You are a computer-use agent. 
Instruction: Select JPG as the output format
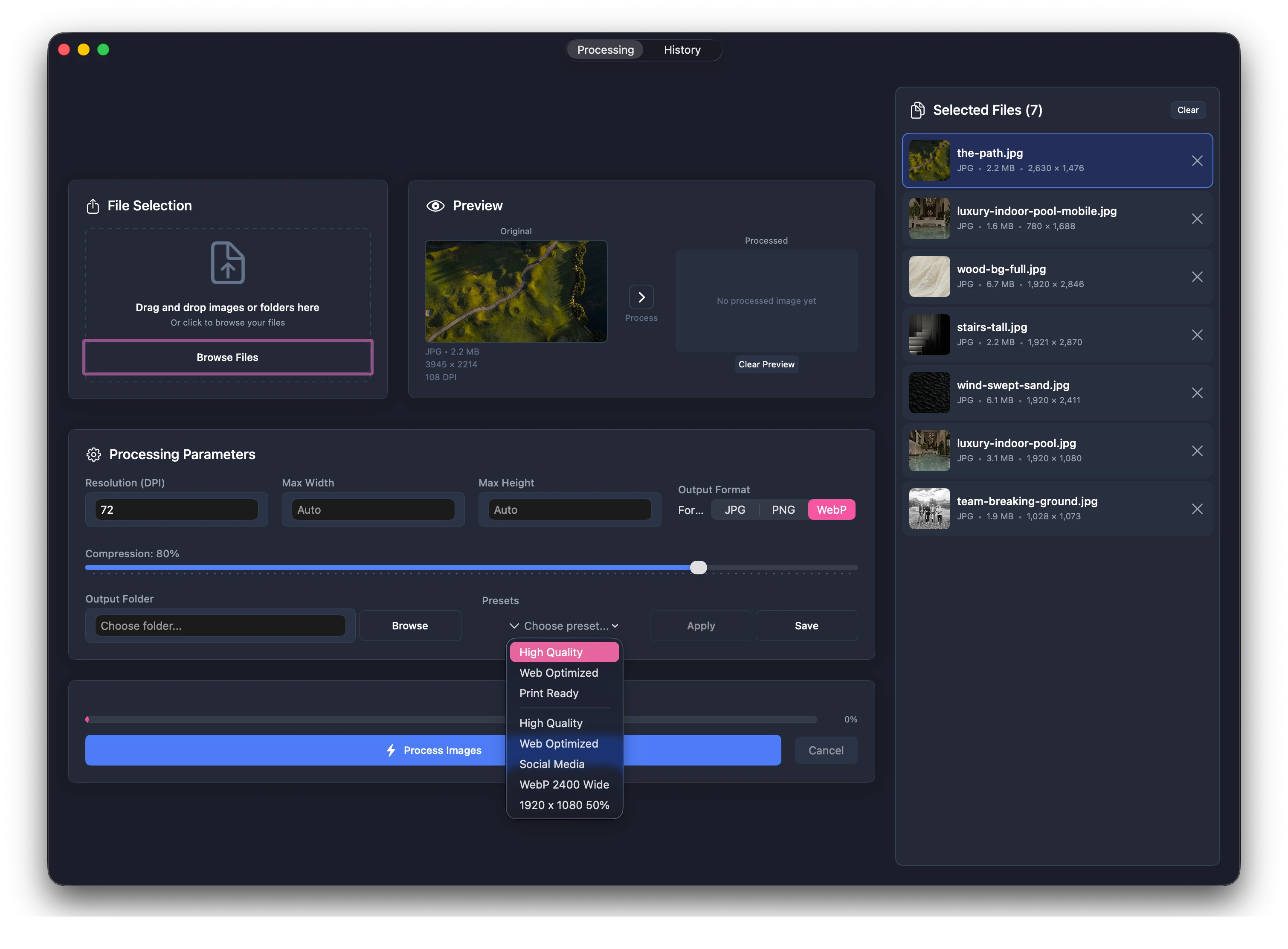pyautogui.click(x=734, y=509)
